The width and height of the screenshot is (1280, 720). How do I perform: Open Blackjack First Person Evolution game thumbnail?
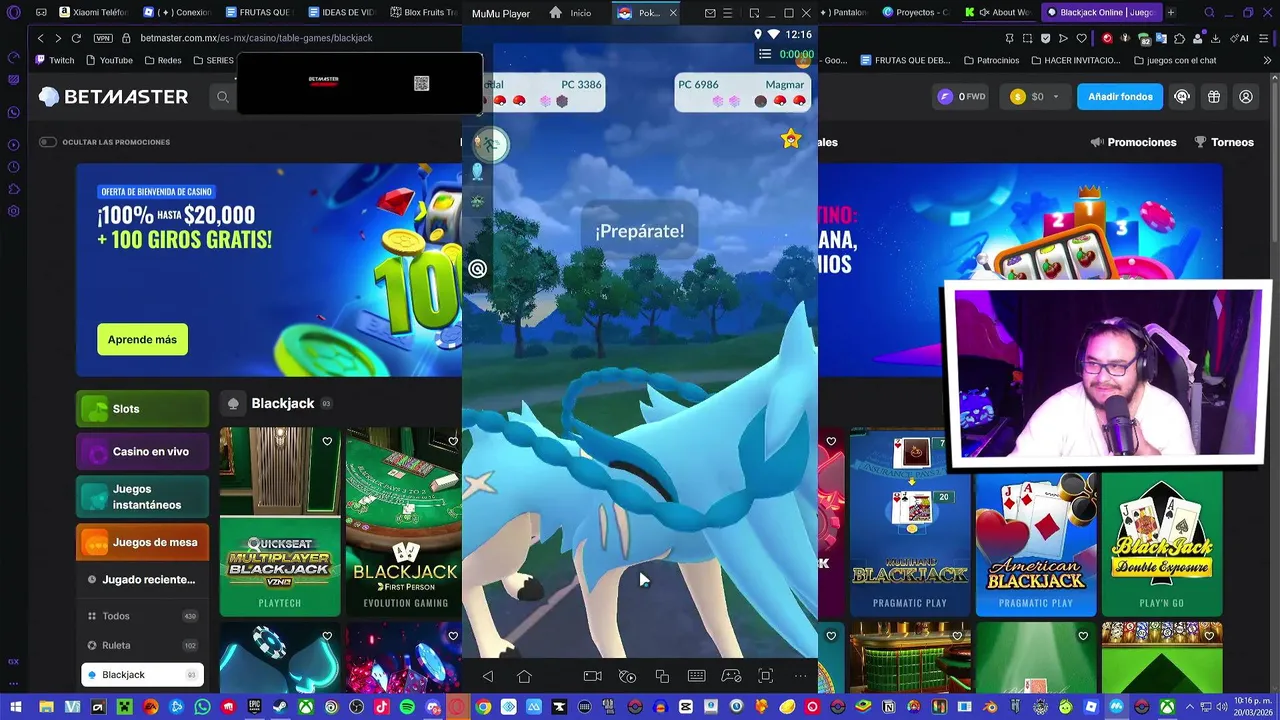pyautogui.click(x=404, y=521)
